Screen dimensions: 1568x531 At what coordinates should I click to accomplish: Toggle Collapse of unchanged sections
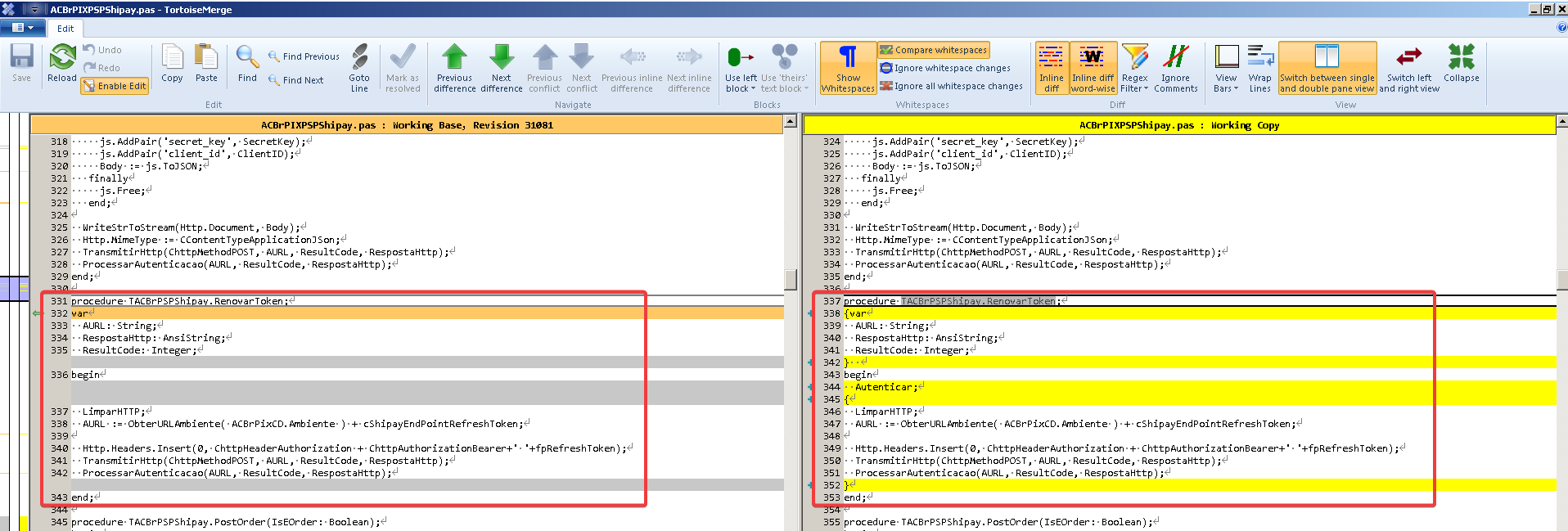point(1462,64)
